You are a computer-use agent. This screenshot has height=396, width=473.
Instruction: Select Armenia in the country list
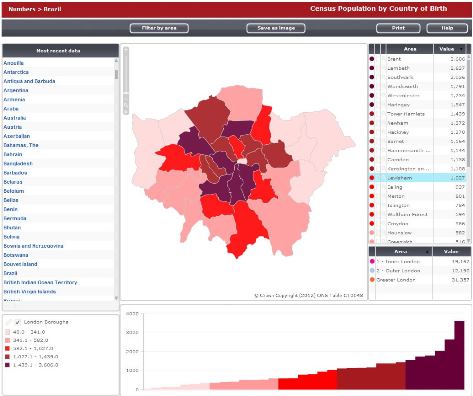[x=14, y=99]
